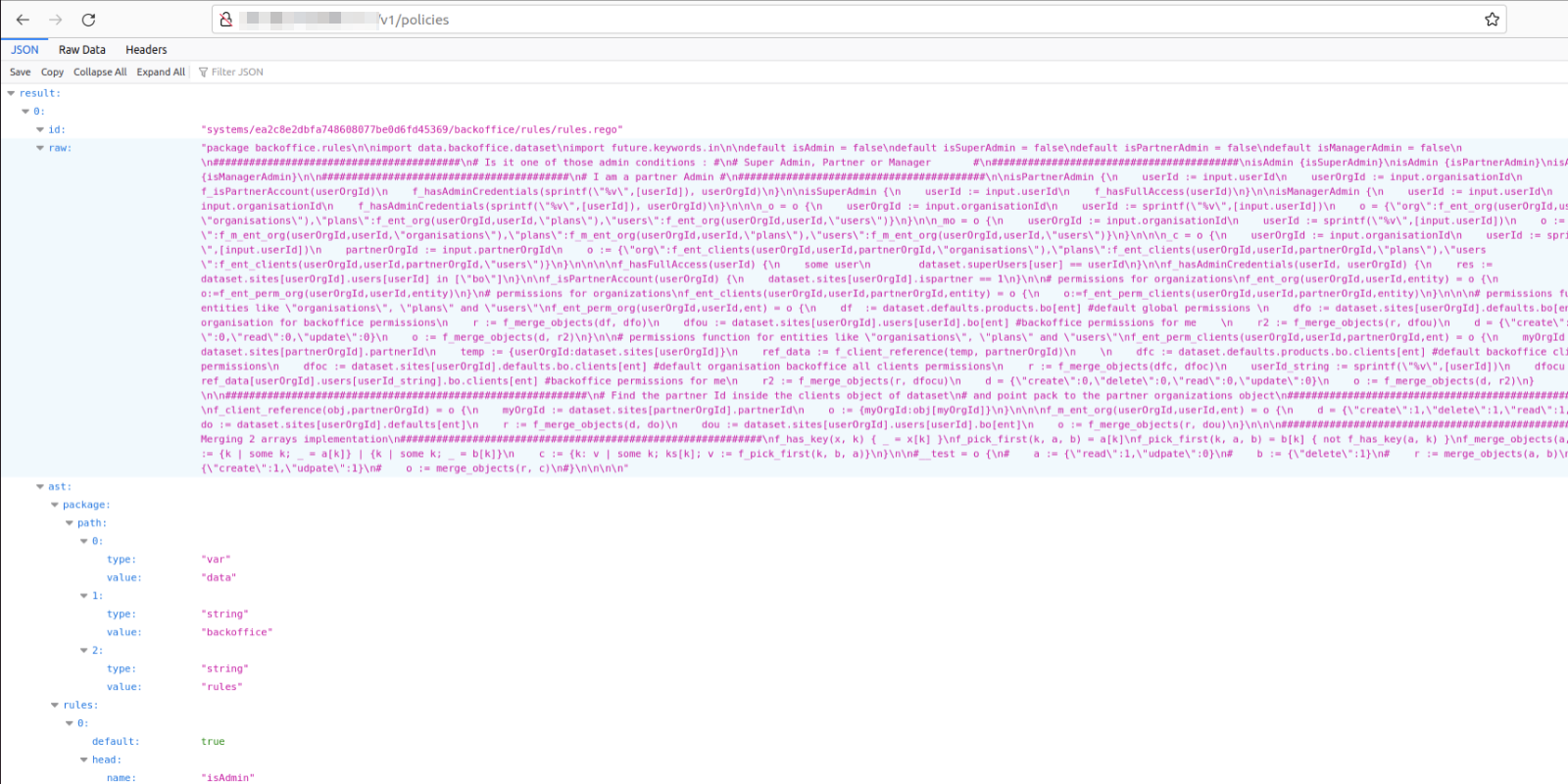The image size is (1568, 784).
Task: Select the JSON viewer tab
Action: (24, 50)
